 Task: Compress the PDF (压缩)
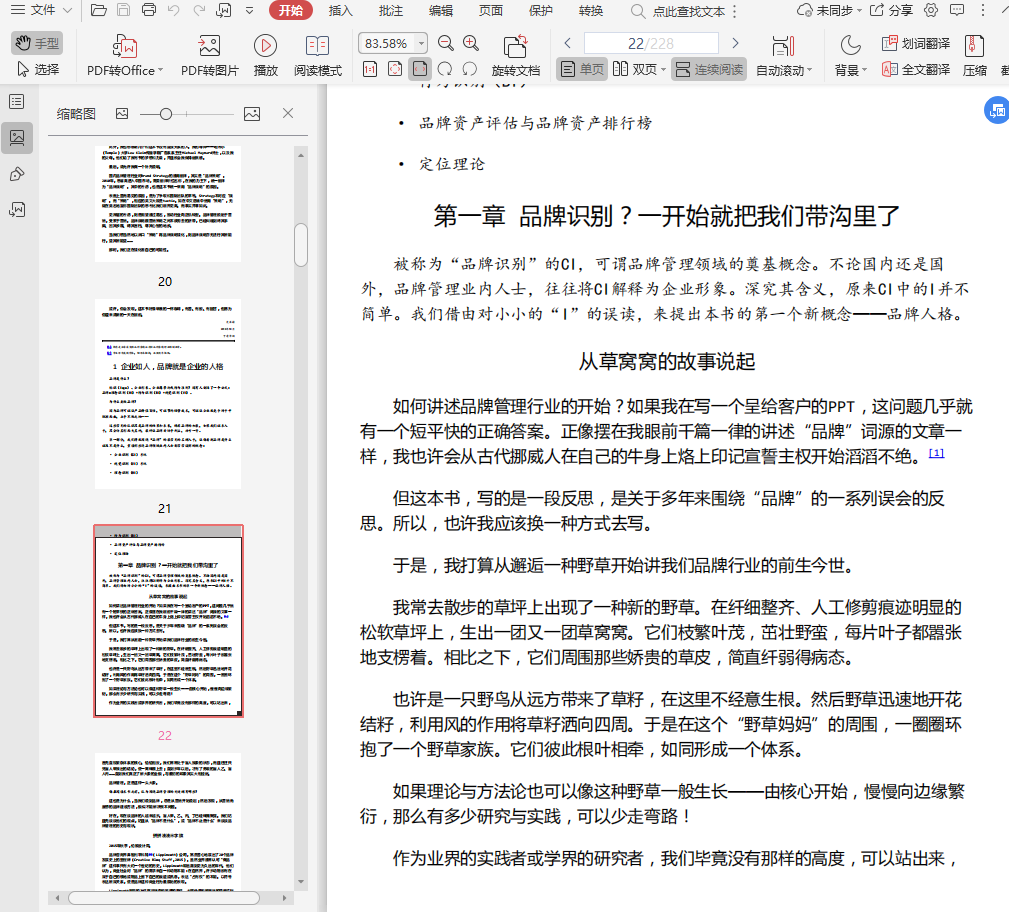(974, 55)
